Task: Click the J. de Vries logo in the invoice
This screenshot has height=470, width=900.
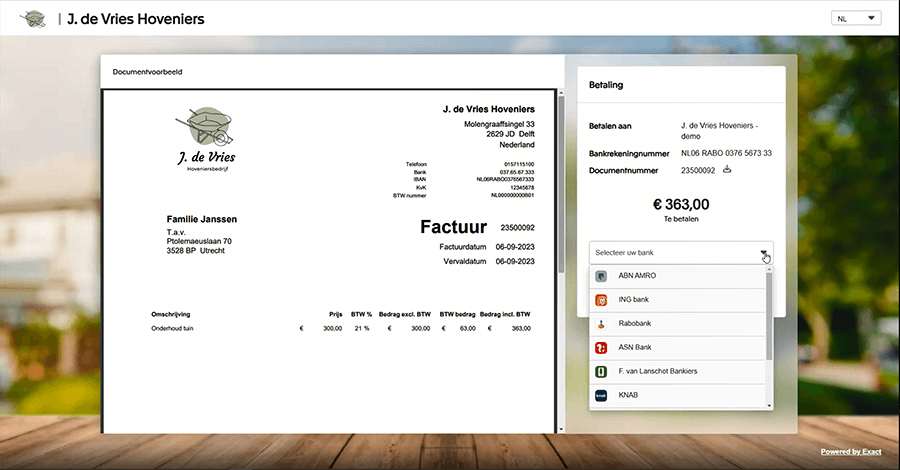Action: pyautogui.click(x=206, y=139)
